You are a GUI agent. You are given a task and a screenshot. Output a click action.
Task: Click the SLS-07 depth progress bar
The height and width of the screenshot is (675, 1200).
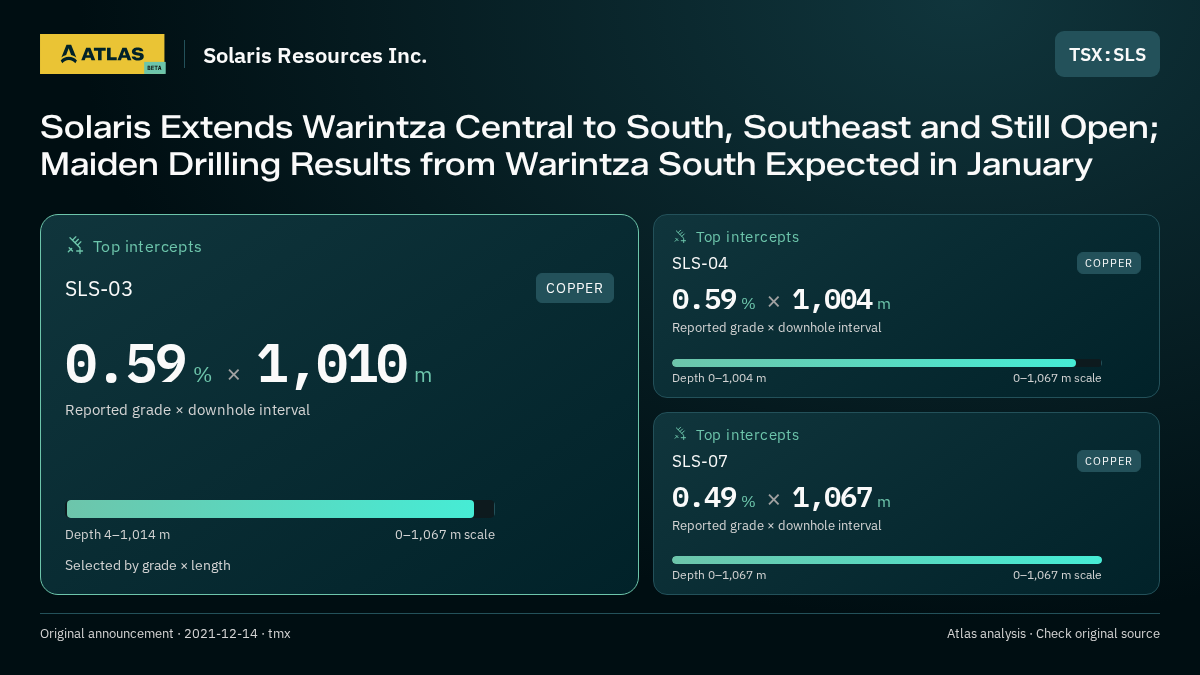tap(887, 560)
